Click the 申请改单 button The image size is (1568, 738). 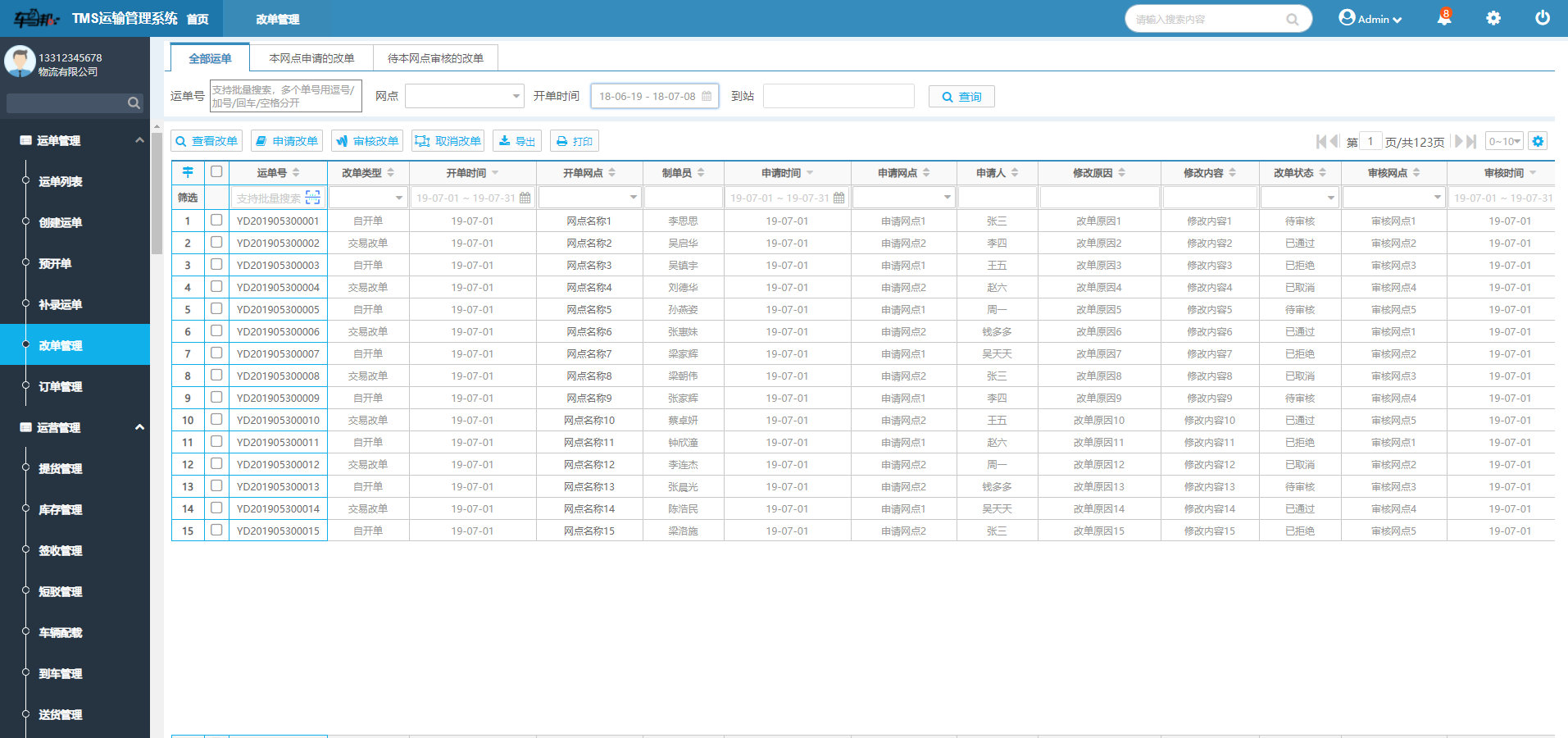287,141
